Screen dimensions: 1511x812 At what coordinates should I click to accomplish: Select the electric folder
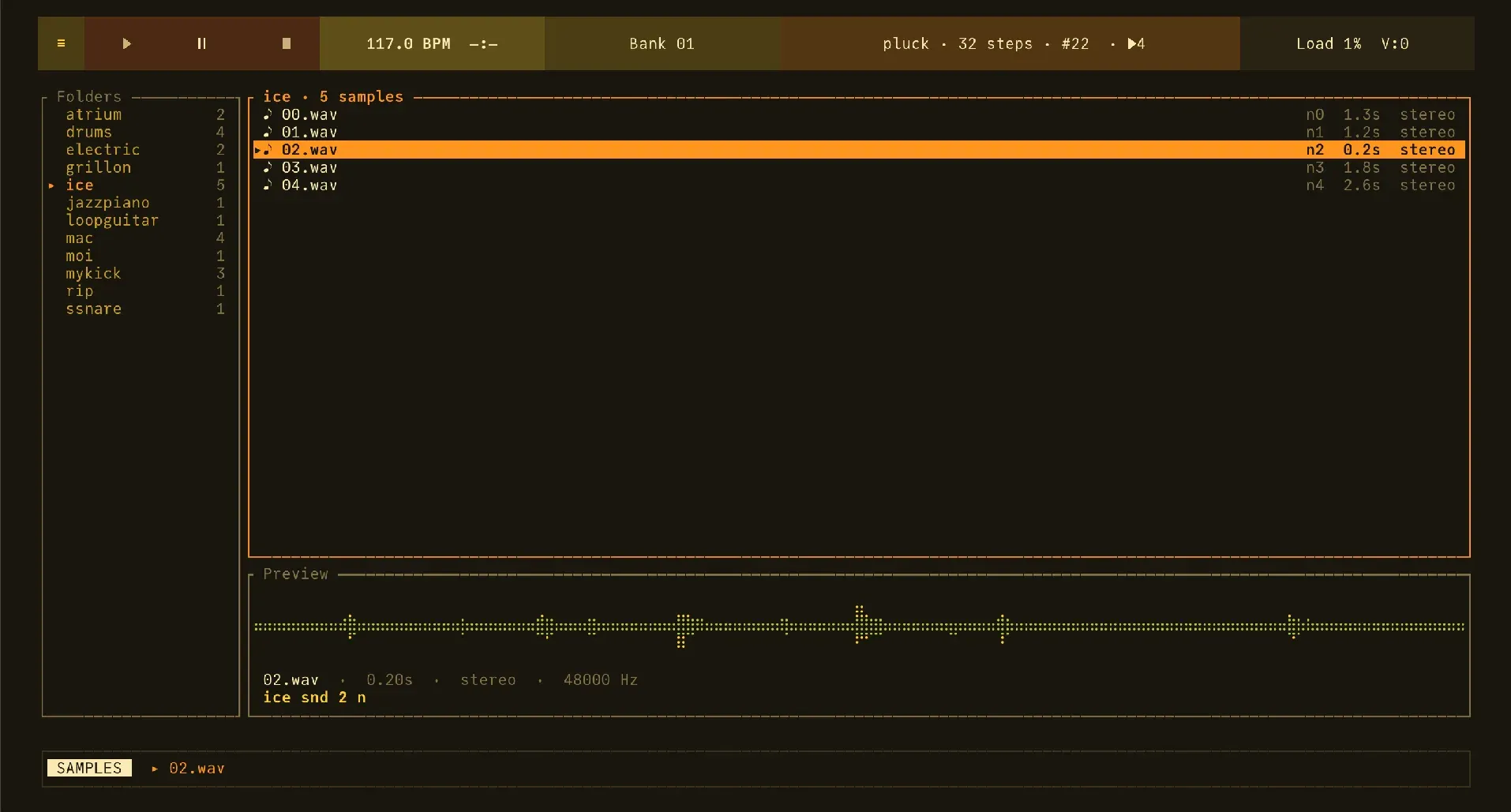coord(141,149)
